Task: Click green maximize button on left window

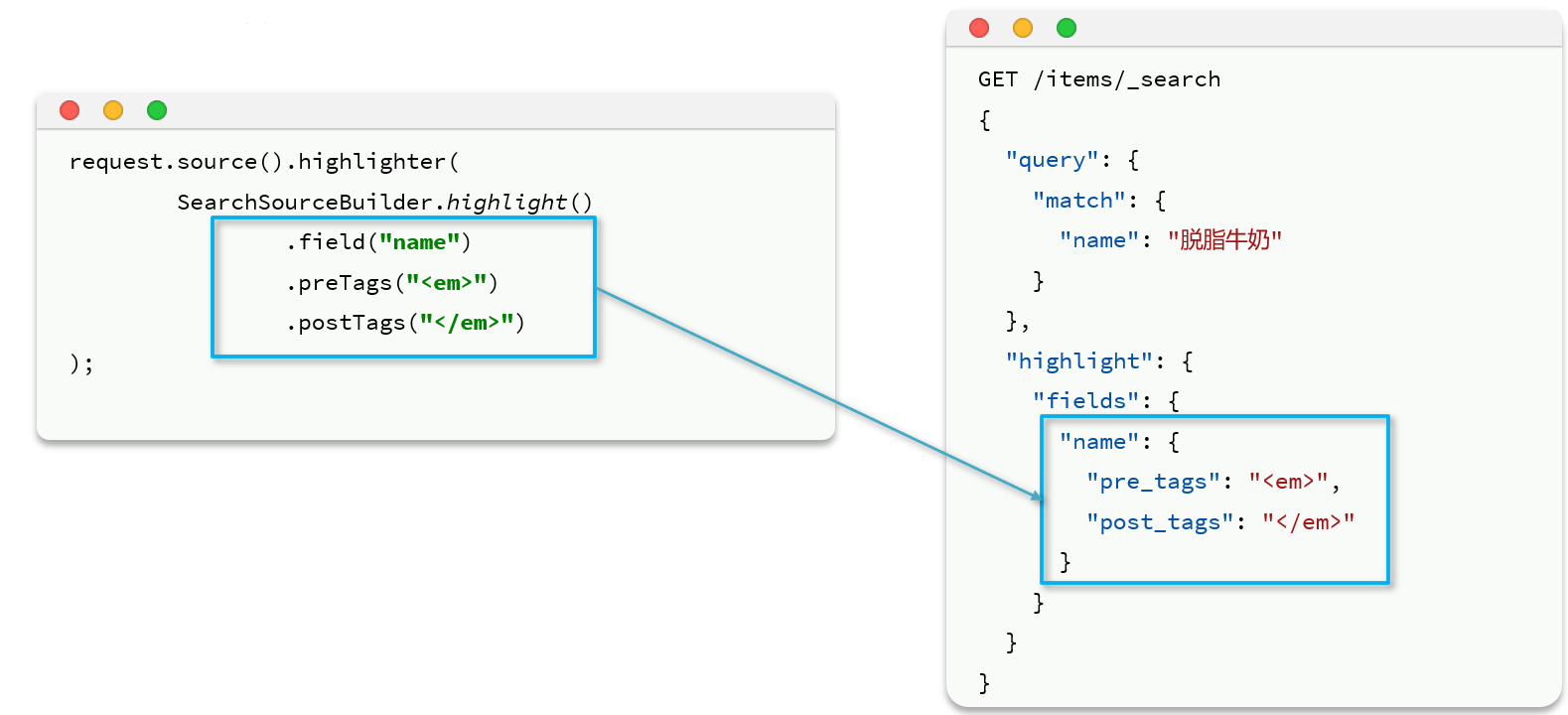Action: pyautogui.click(x=157, y=110)
